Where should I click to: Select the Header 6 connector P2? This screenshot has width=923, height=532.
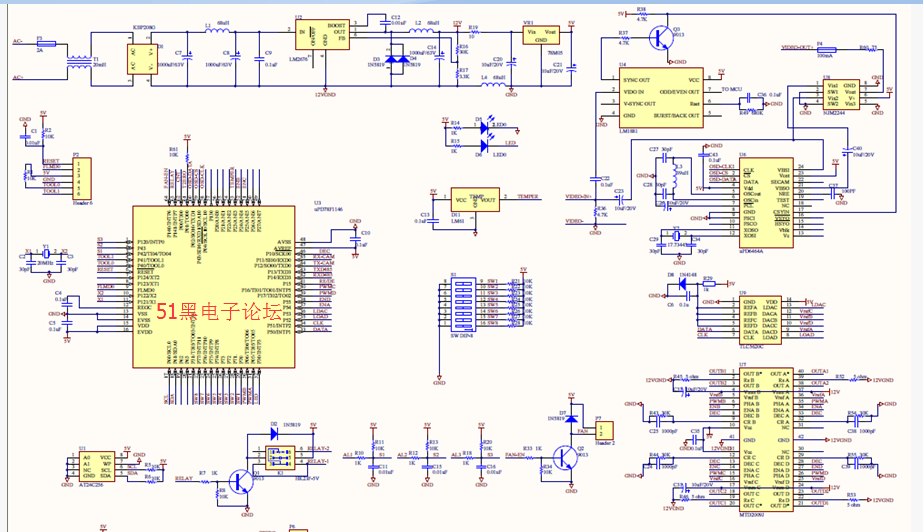pyautogui.click(x=81, y=178)
